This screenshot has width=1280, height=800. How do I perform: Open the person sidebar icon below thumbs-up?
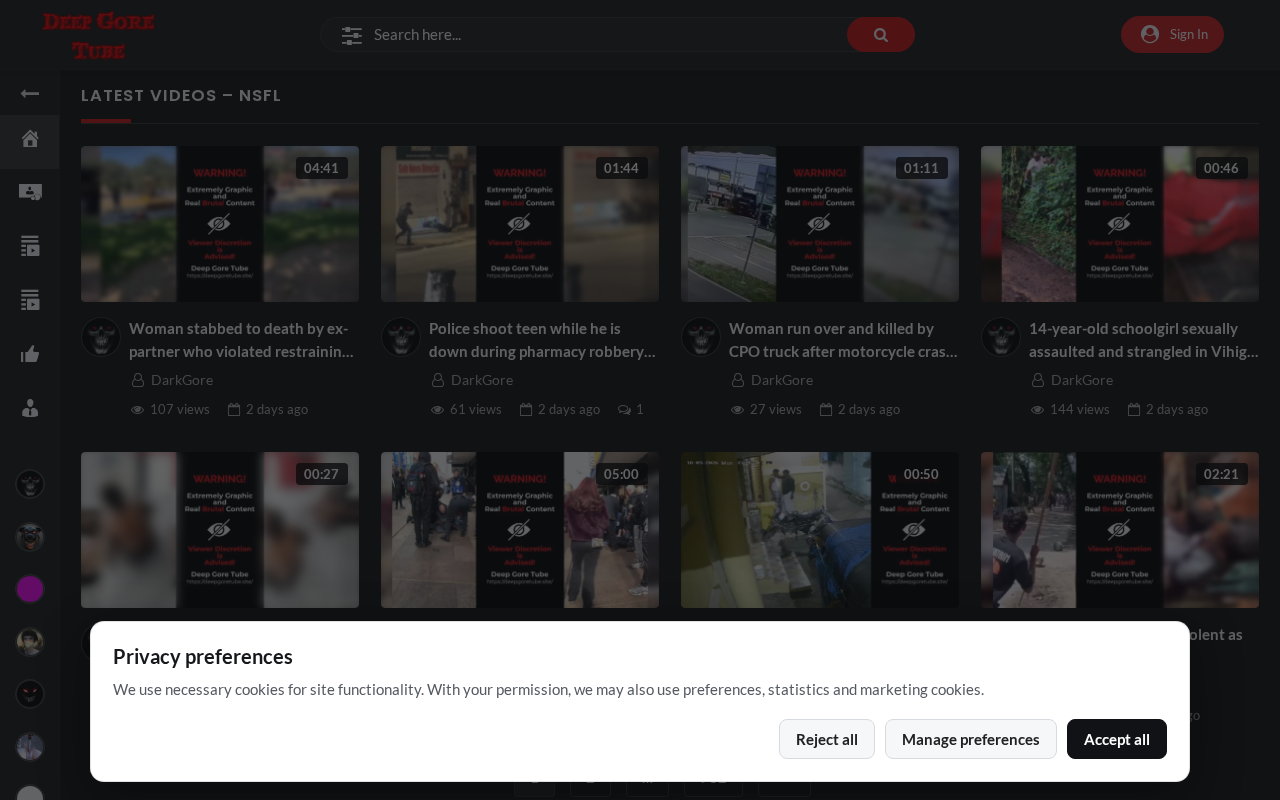[30, 408]
